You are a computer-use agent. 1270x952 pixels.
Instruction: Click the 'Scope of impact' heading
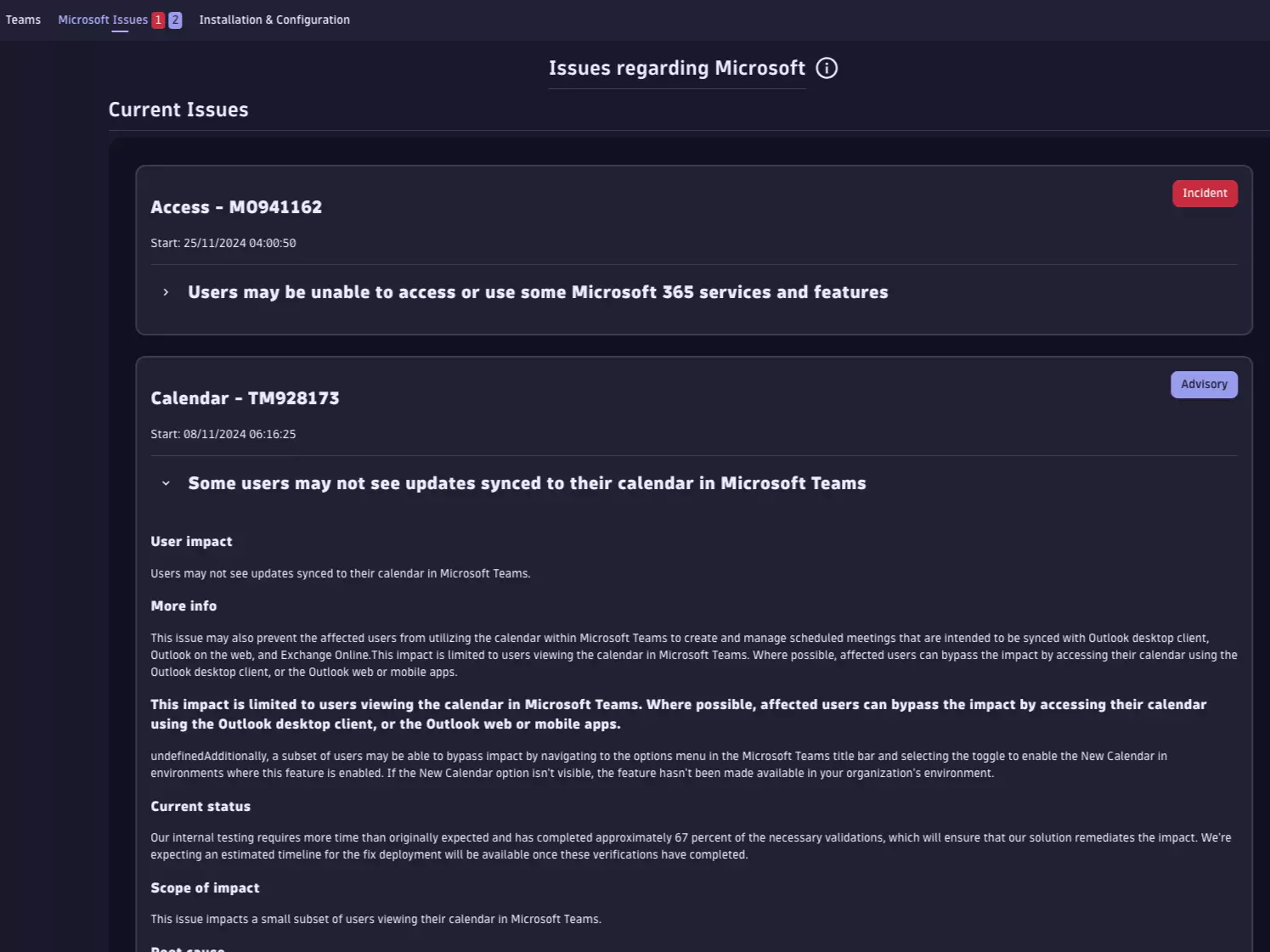[205, 887]
